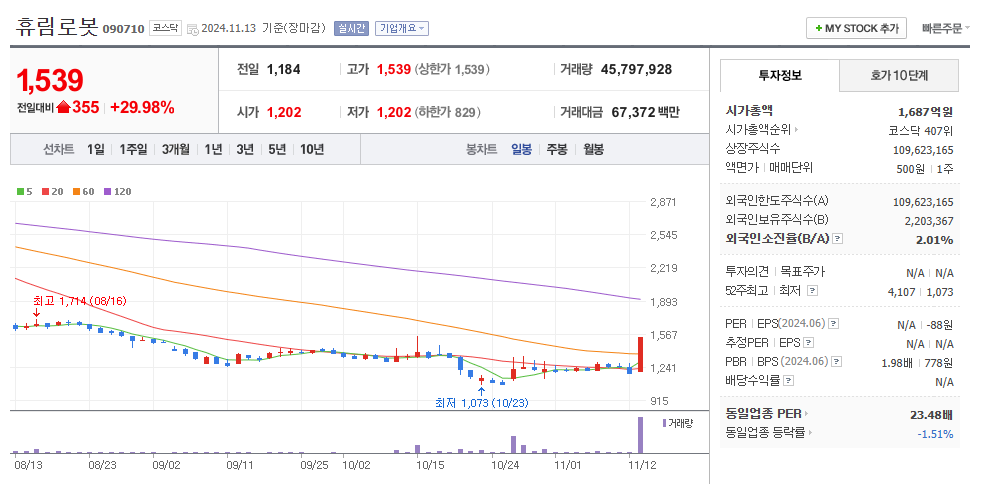986x484 pixels.
Task: Click the 실시간 button
Action: 351,28
